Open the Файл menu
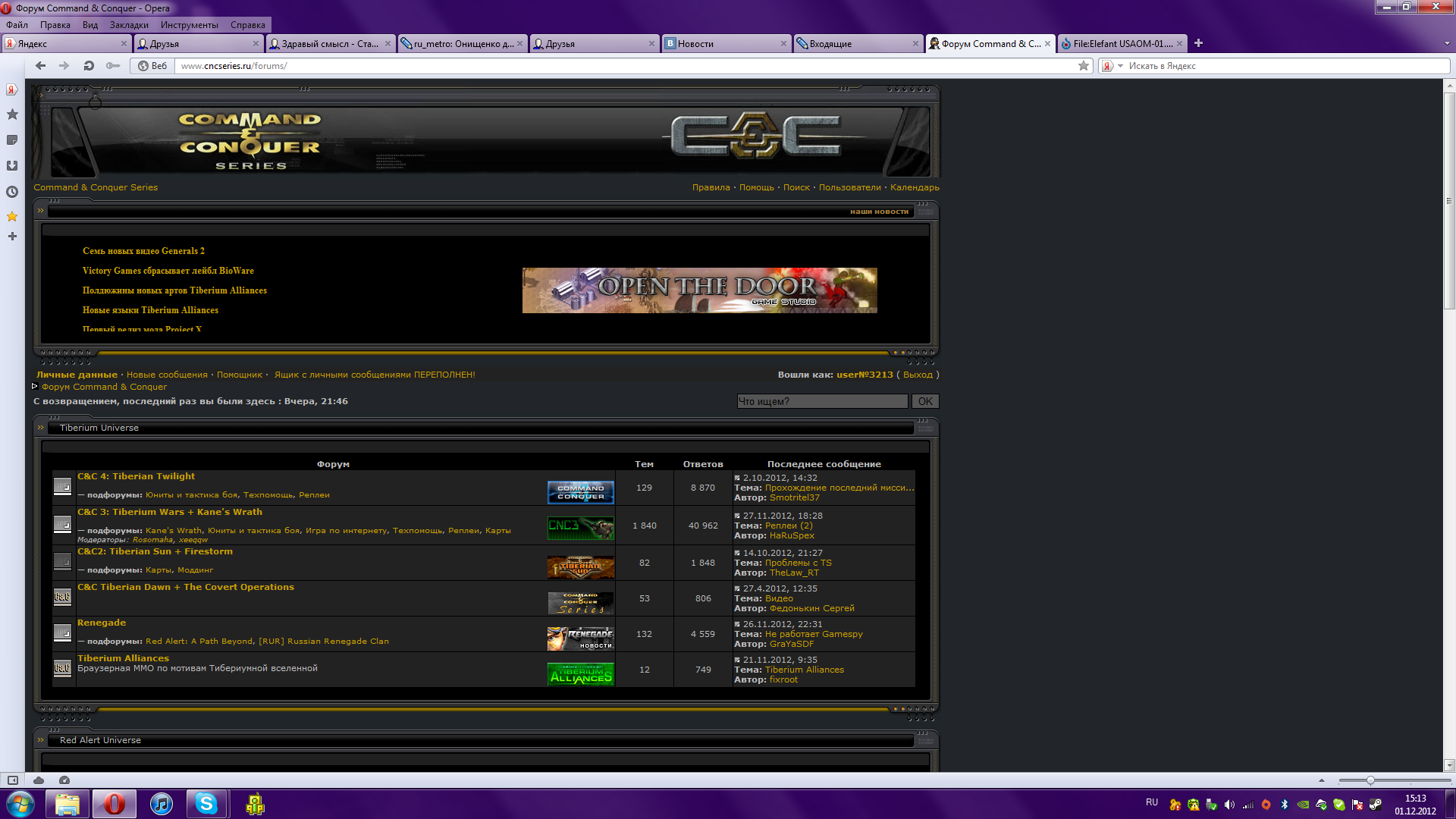 [x=17, y=25]
